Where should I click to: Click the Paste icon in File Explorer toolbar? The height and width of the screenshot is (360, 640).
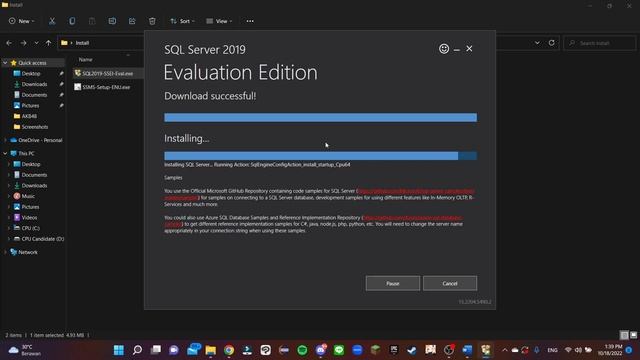(92, 21)
